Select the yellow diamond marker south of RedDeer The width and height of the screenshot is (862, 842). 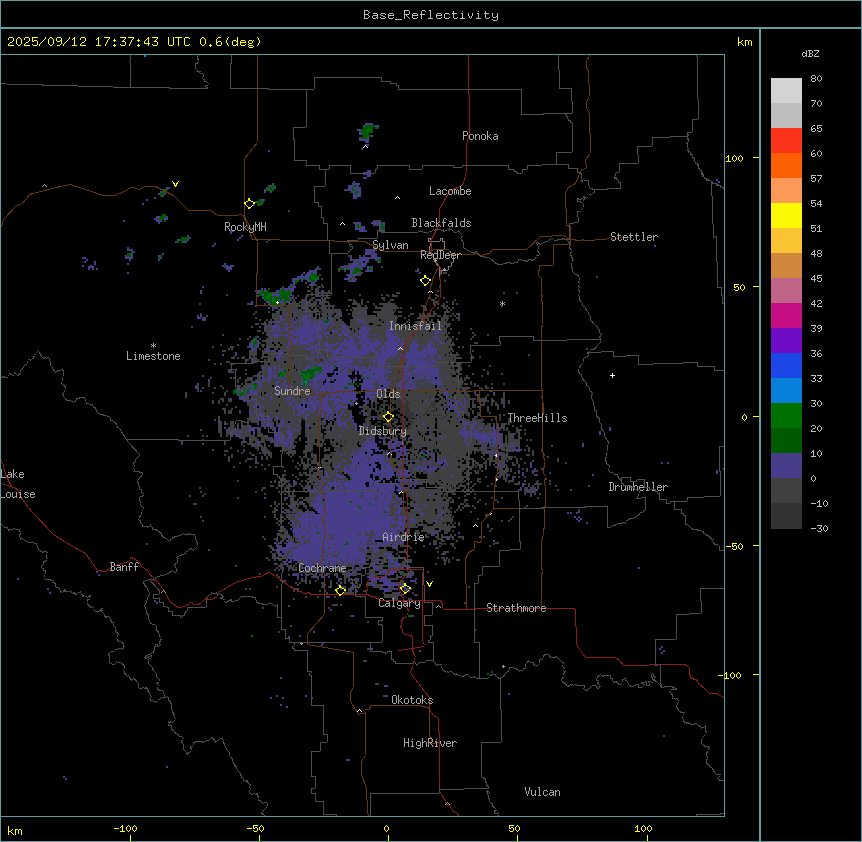(426, 281)
